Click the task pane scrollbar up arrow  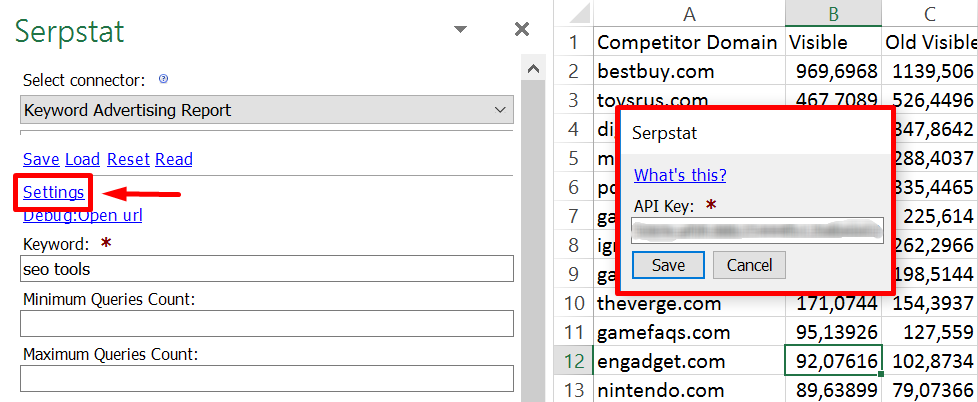click(533, 69)
